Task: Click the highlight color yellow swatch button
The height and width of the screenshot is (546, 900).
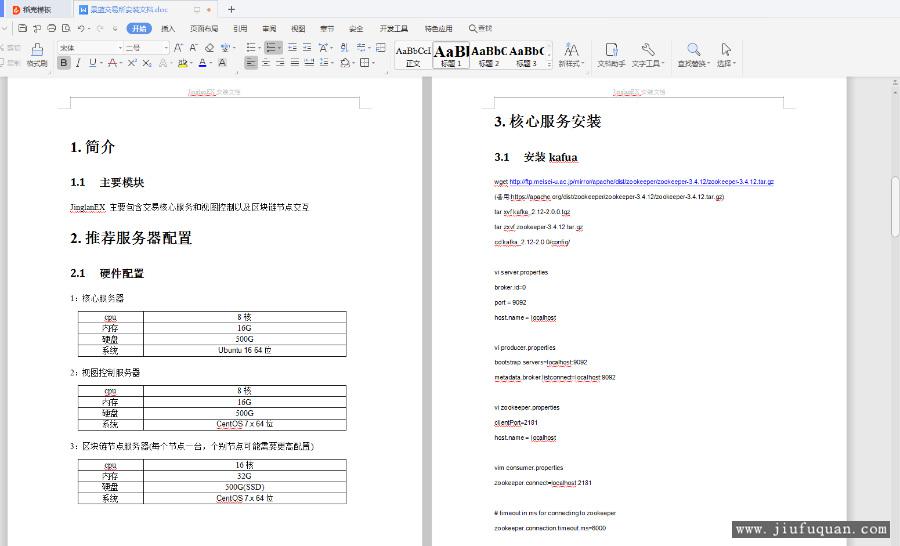Action: pos(182,63)
